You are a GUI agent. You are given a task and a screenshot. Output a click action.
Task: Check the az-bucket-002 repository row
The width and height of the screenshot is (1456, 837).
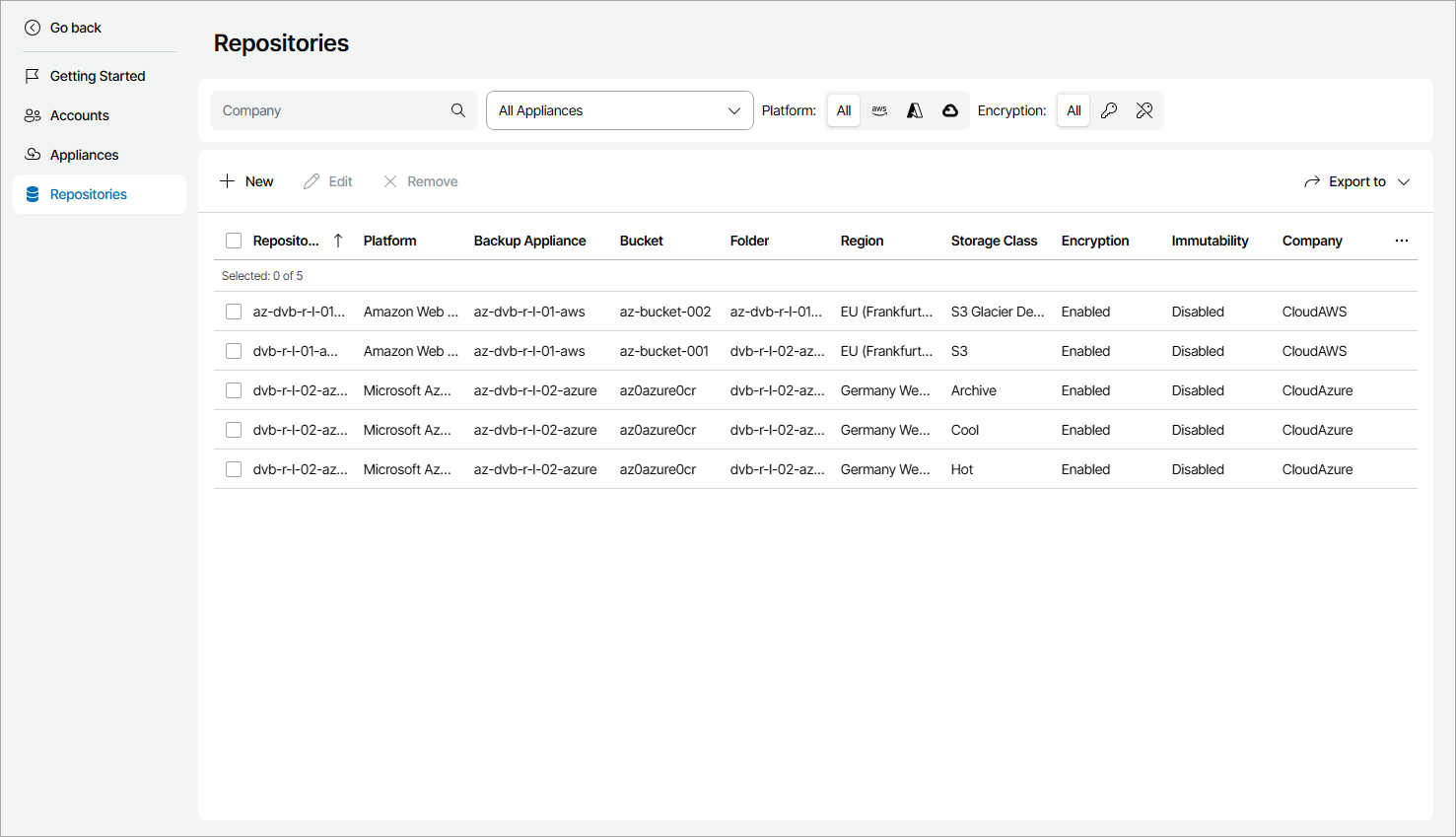234,312
